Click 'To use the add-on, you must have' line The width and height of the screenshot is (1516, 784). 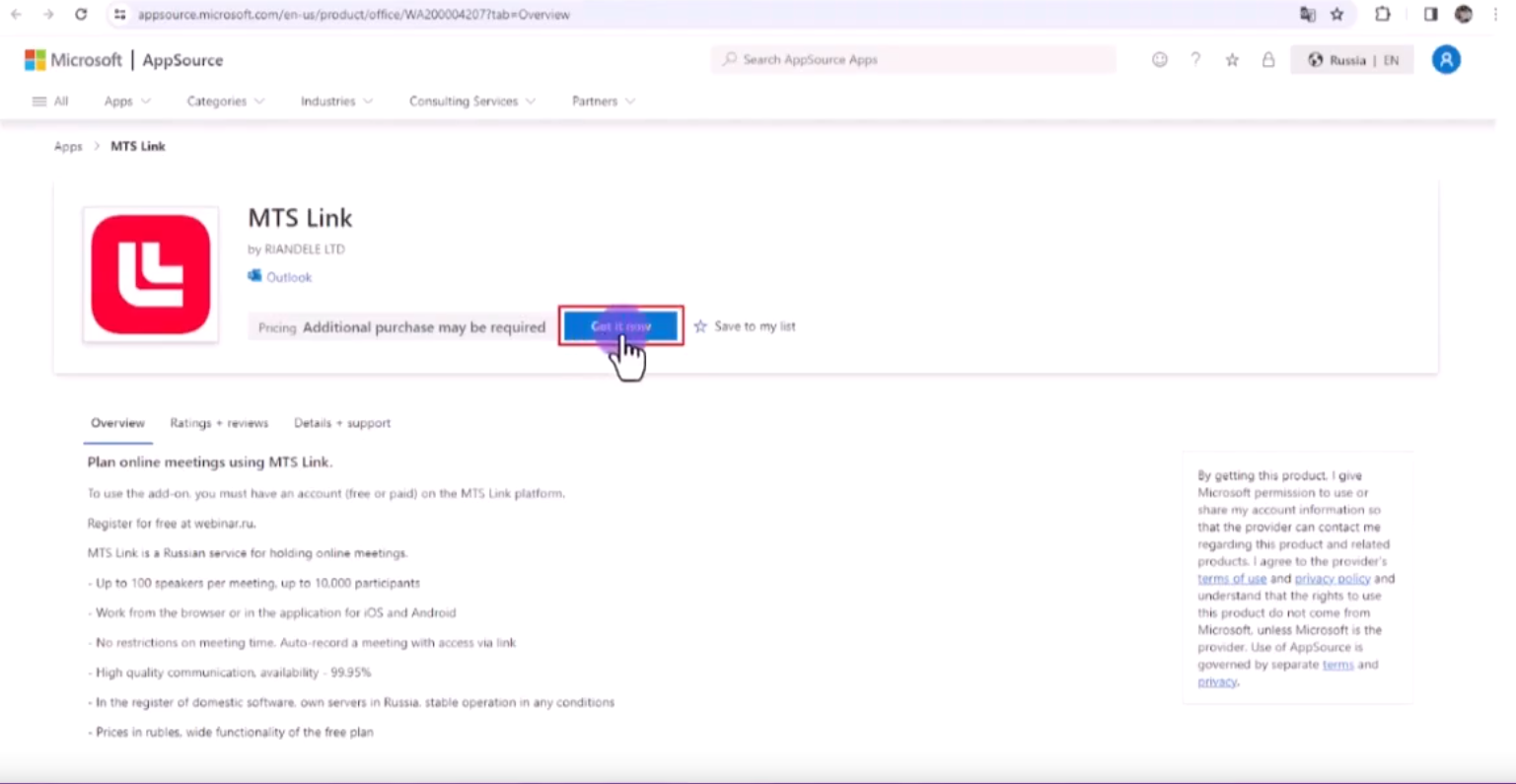326,493
